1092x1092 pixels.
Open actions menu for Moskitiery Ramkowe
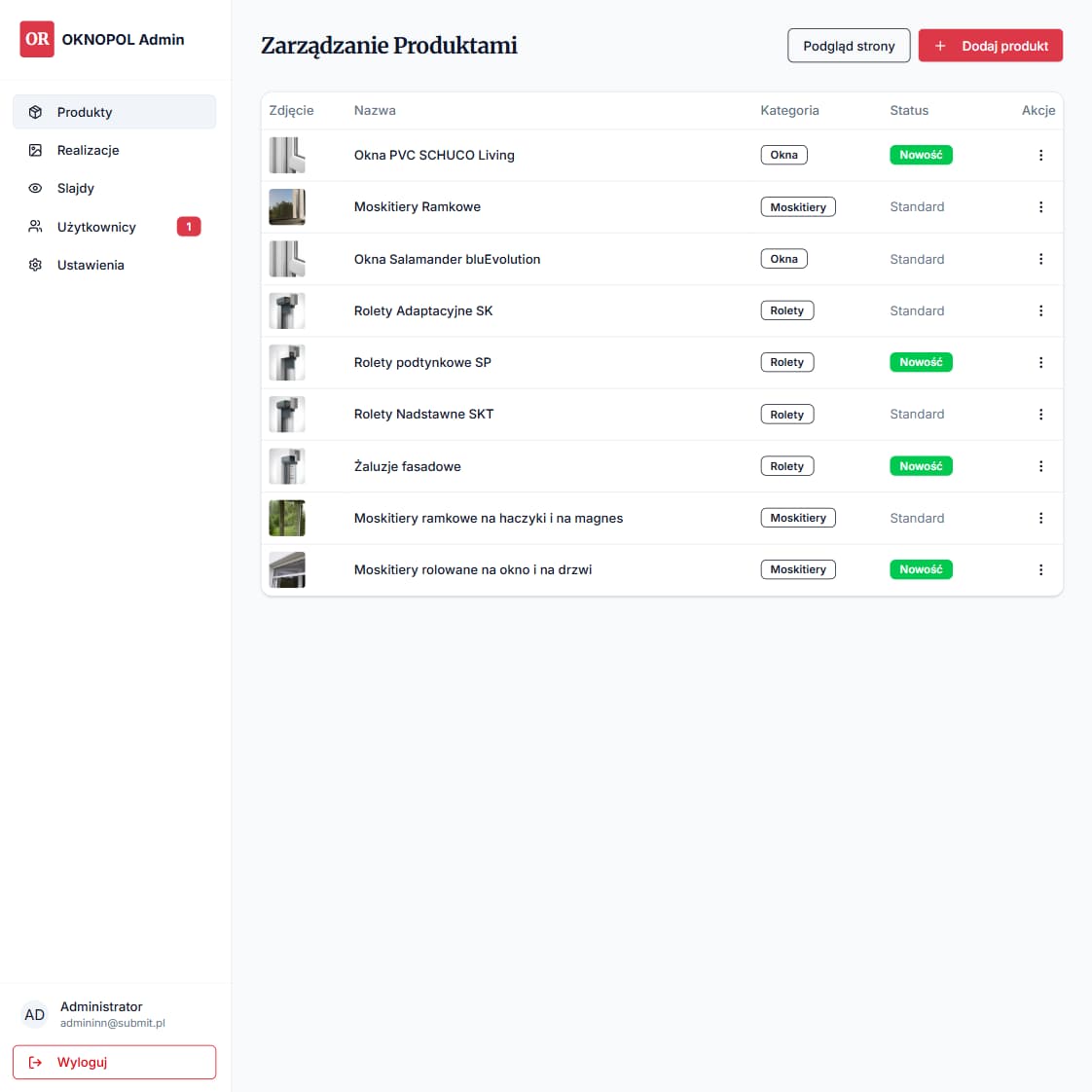pos(1040,207)
